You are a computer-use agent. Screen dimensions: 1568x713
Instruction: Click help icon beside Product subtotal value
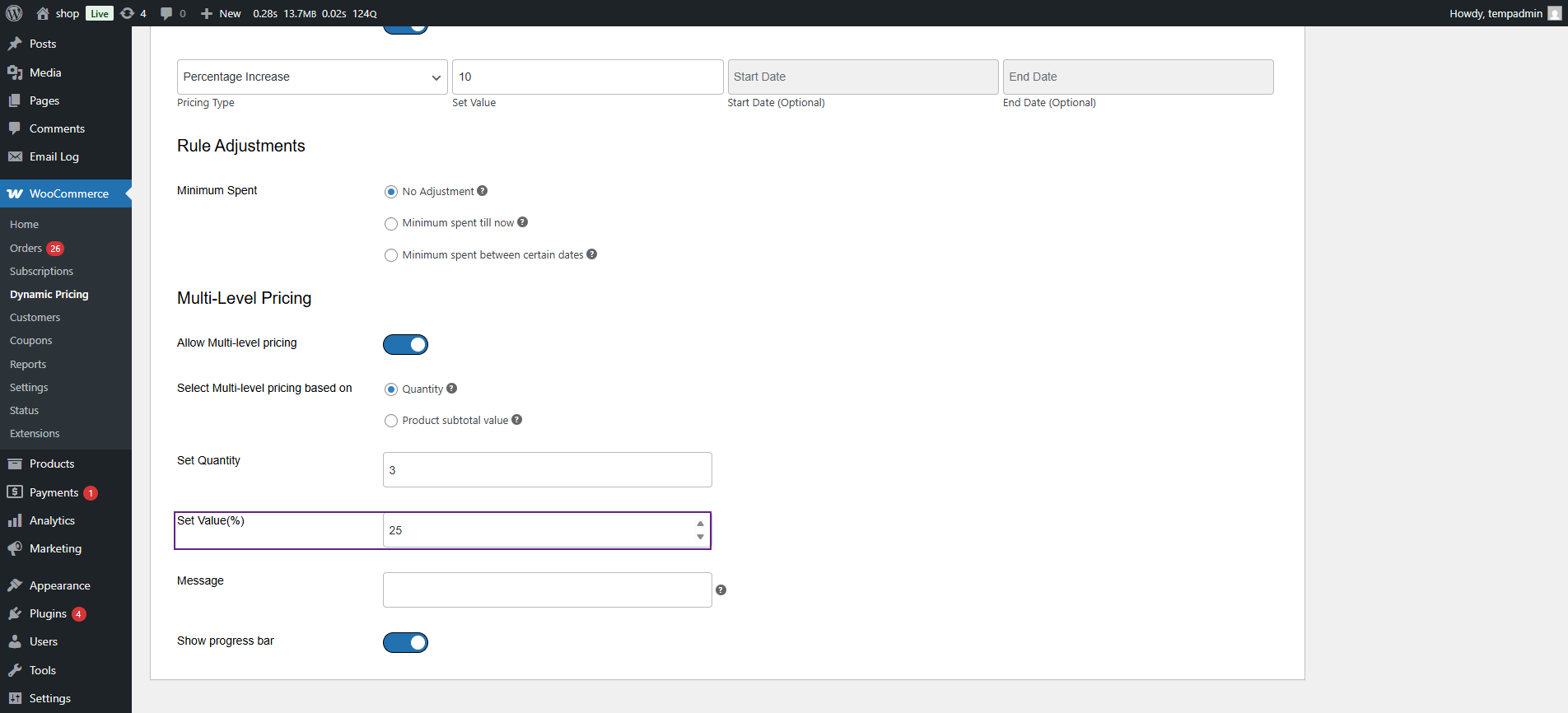(x=517, y=420)
